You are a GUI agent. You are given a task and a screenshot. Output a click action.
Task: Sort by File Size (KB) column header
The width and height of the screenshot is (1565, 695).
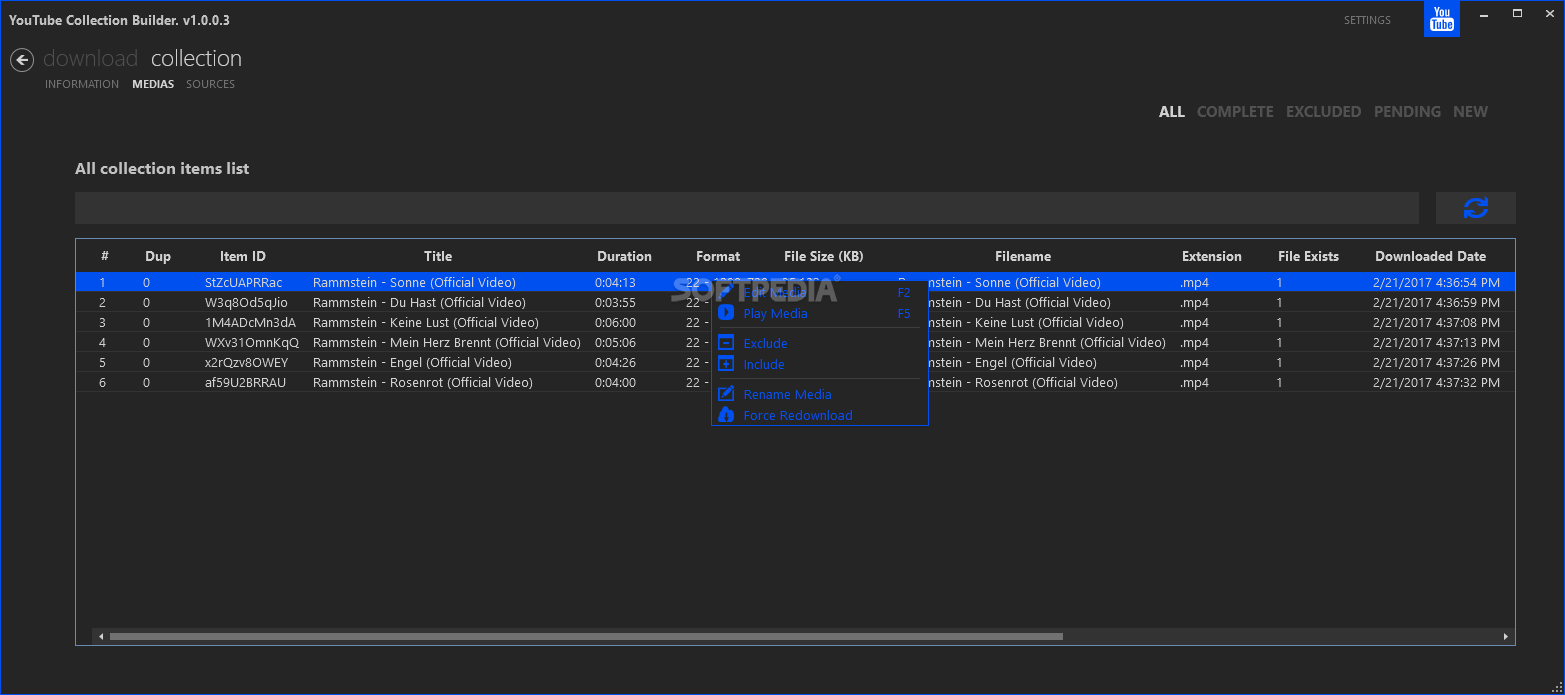(823, 257)
